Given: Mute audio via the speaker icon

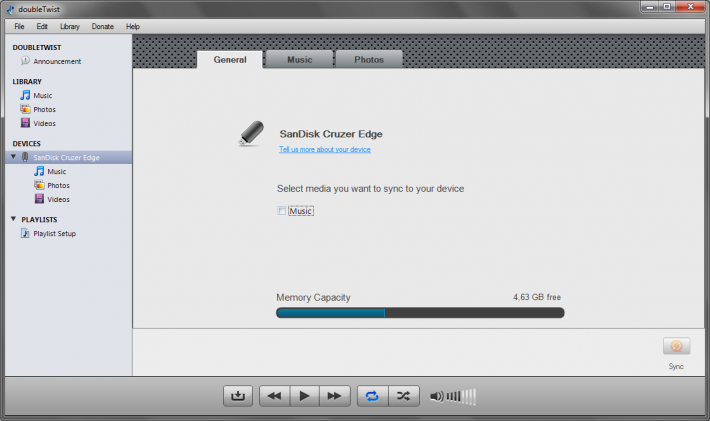Looking at the screenshot, I should (x=437, y=397).
